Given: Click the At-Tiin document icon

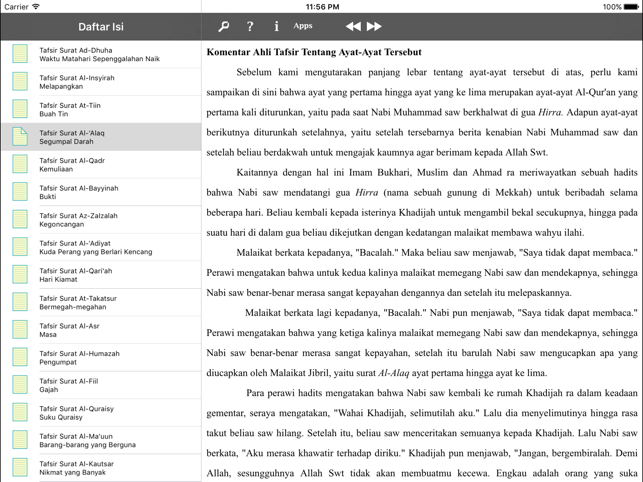Looking at the screenshot, I should click(x=20, y=109).
